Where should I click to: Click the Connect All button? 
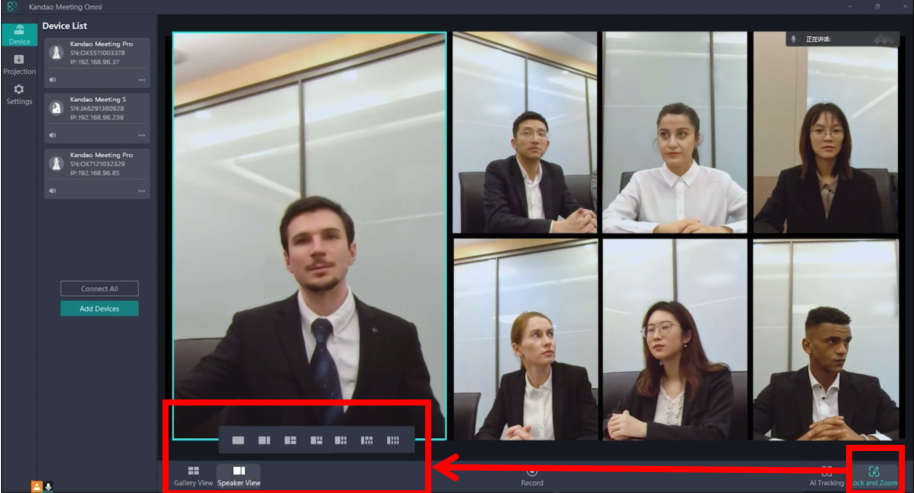(x=100, y=288)
